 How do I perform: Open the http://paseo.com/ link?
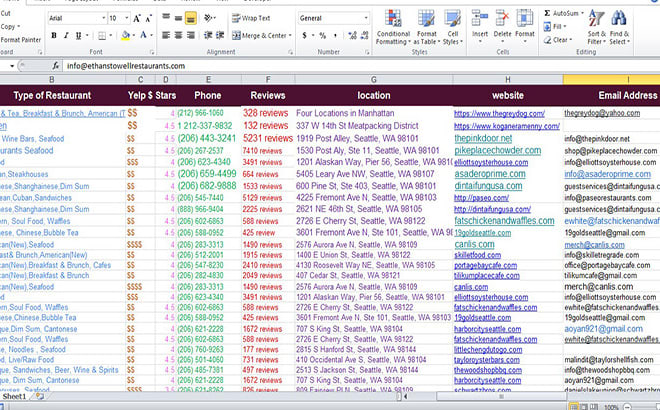click(x=481, y=197)
